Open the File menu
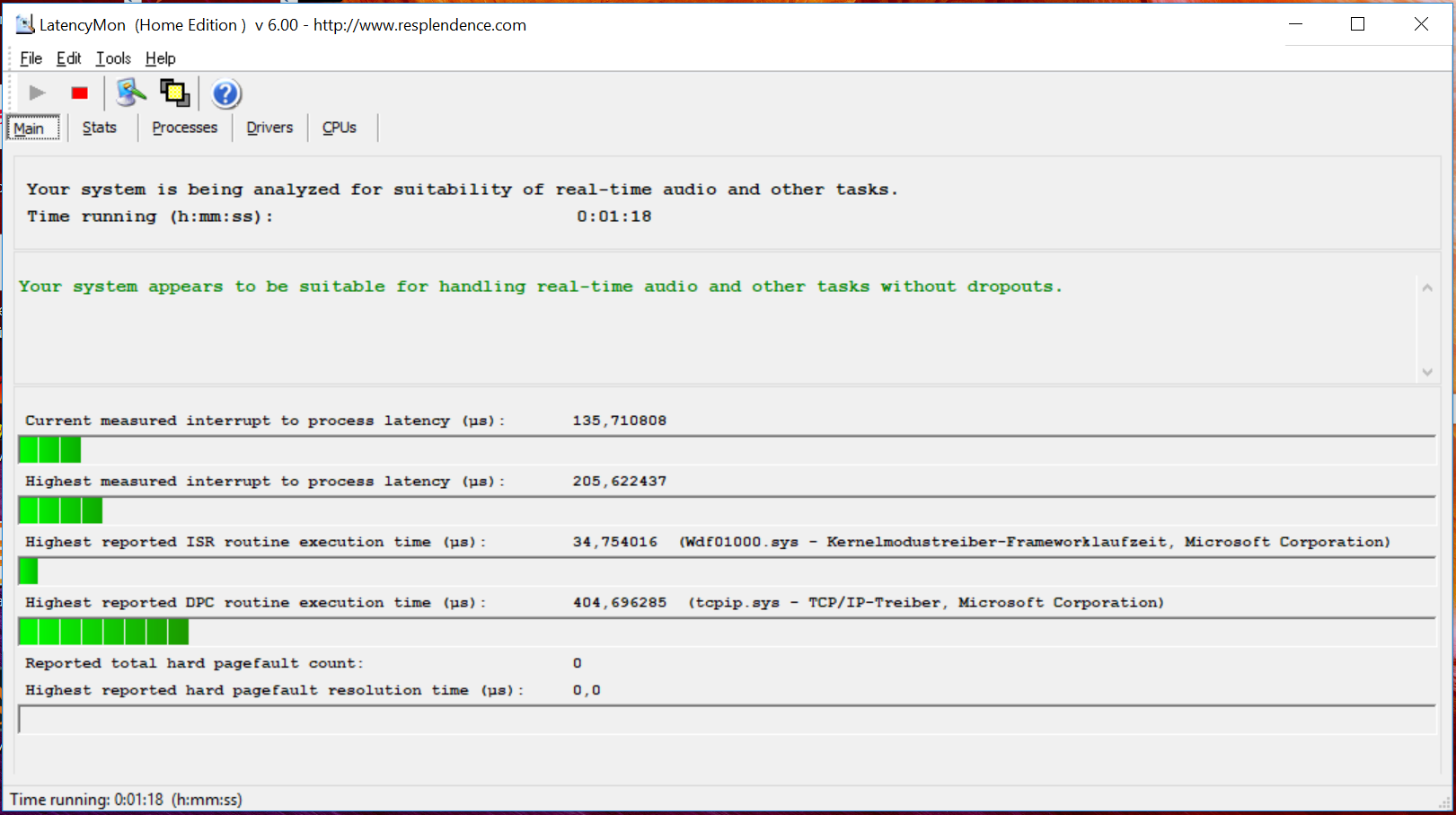 [31, 58]
